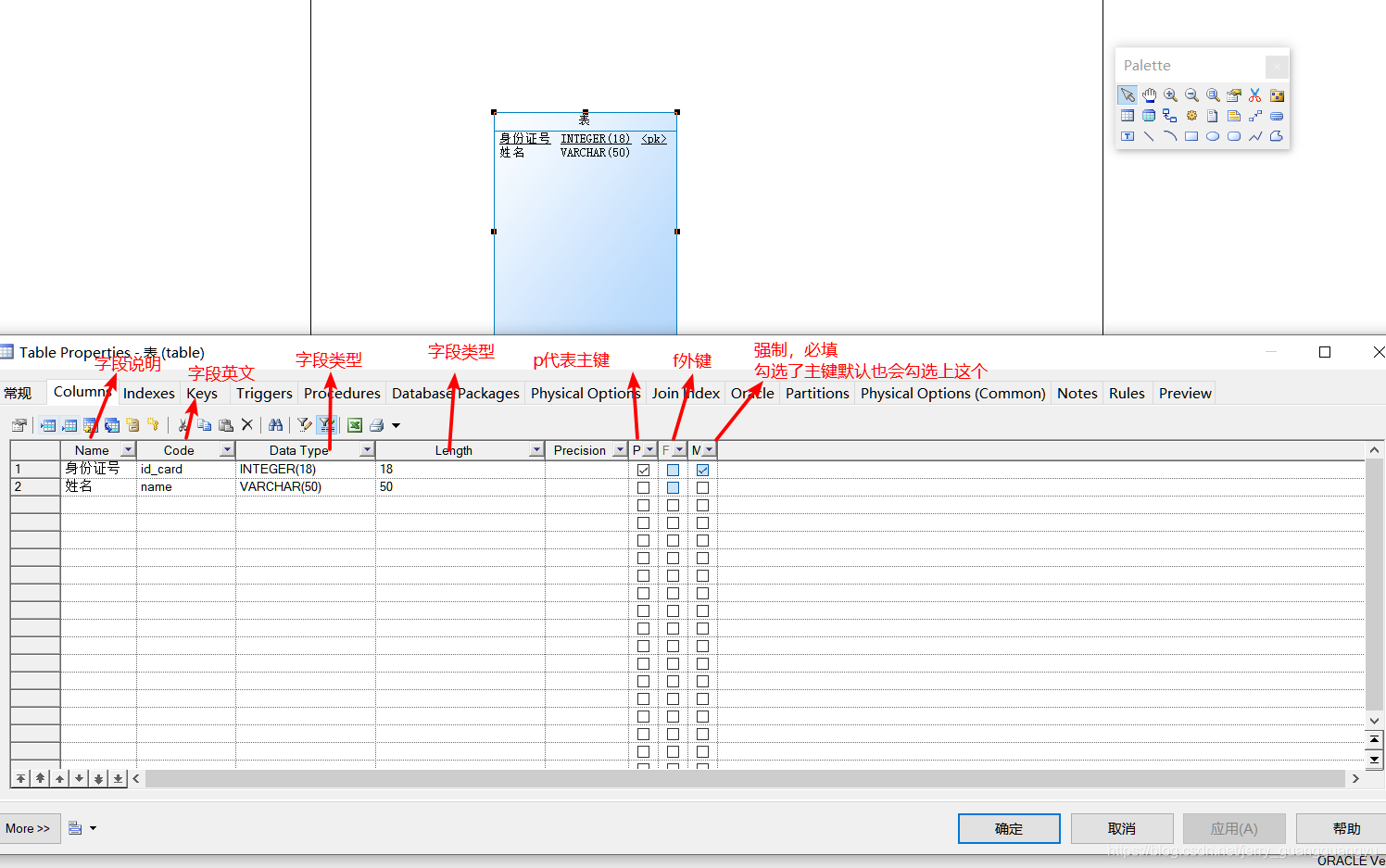Open Name column filter dropdown
The height and width of the screenshot is (868, 1386).
(x=128, y=449)
